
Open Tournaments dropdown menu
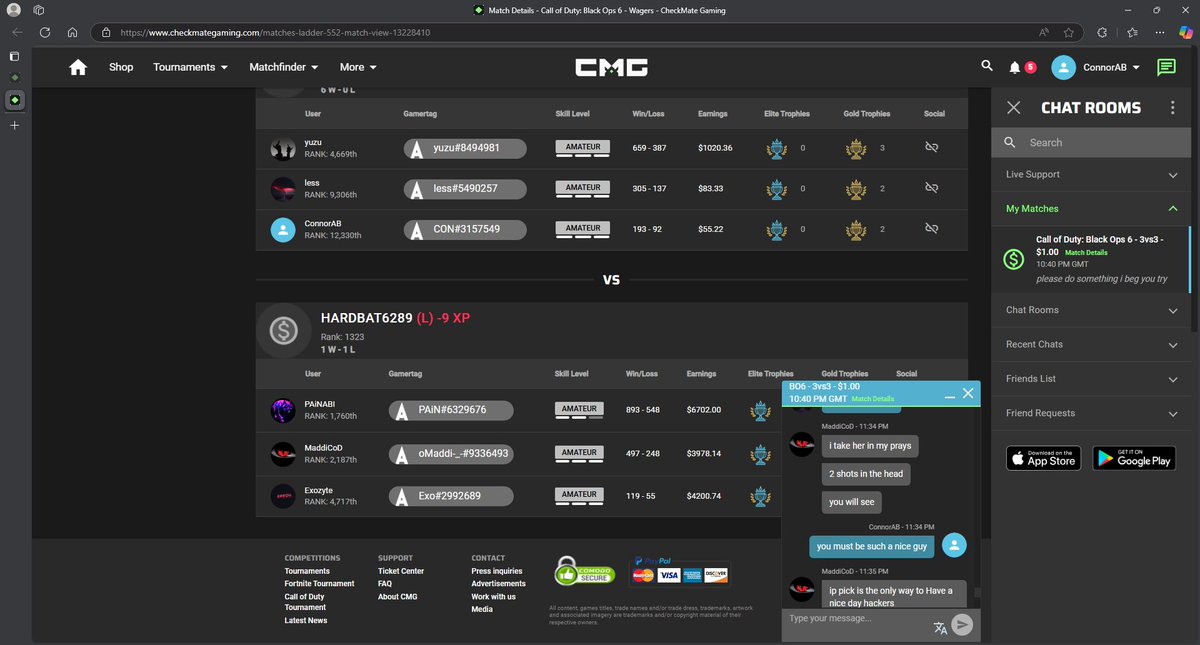[x=190, y=67]
